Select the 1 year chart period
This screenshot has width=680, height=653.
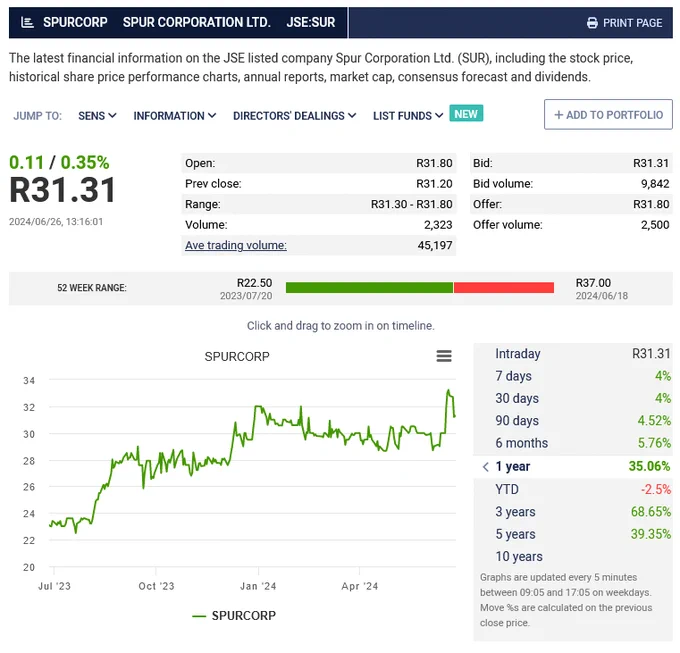(572, 467)
